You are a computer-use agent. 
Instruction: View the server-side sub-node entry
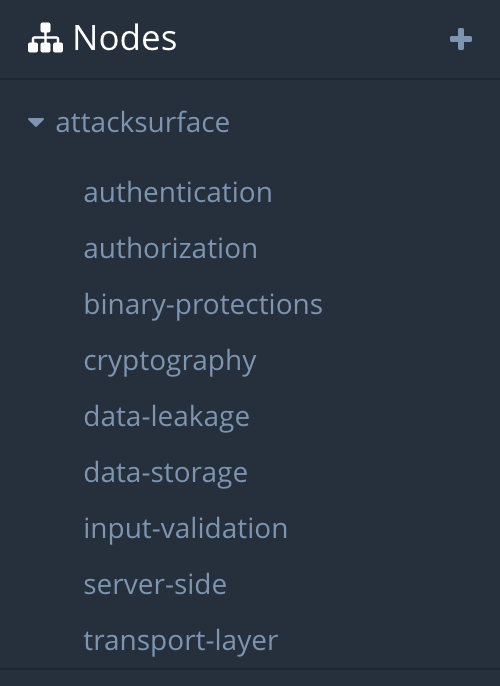point(155,584)
